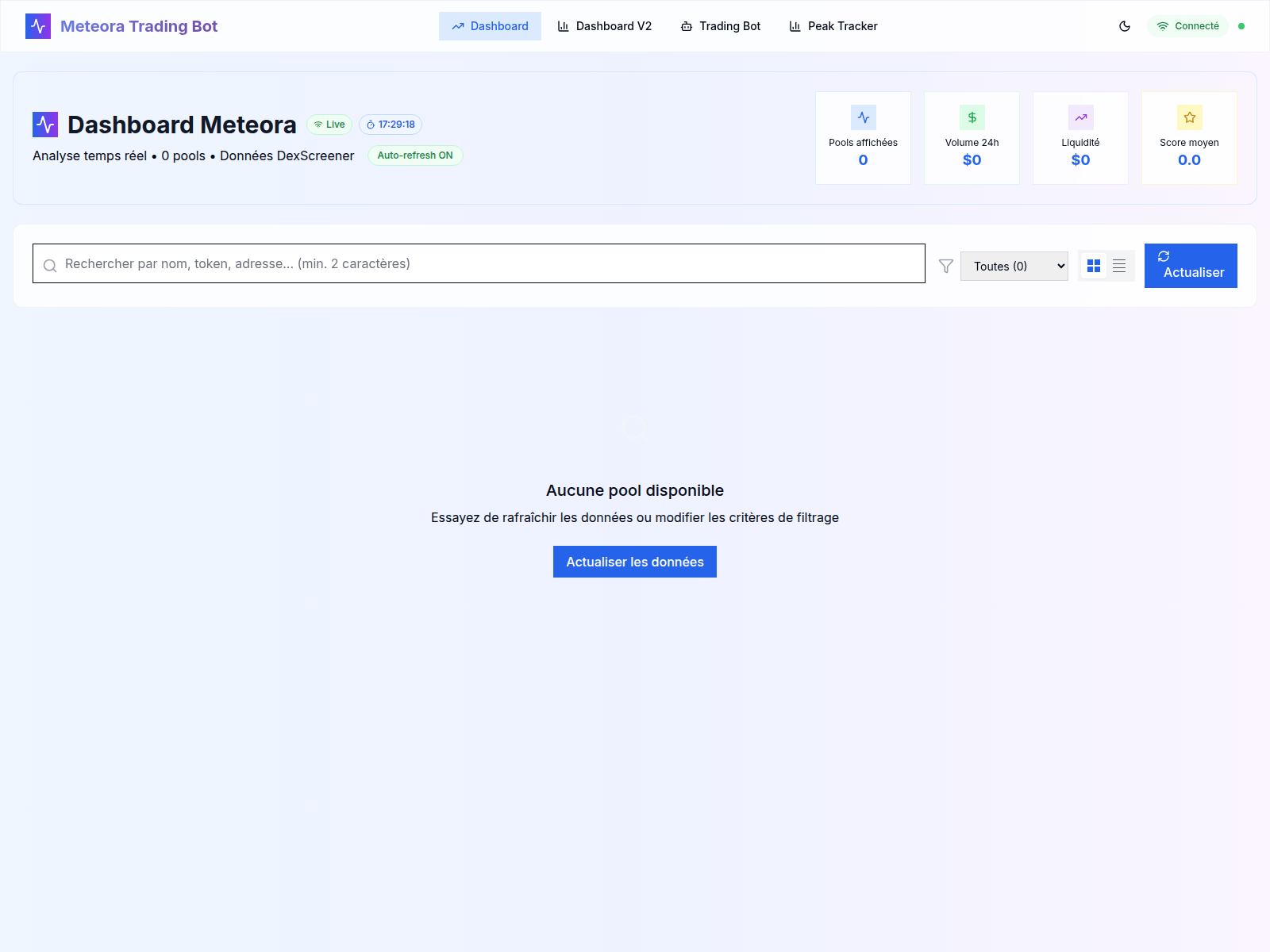Click the Liquidité trend icon
The width and height of the screenshot is (1270, 952).
click(1081, 117)
